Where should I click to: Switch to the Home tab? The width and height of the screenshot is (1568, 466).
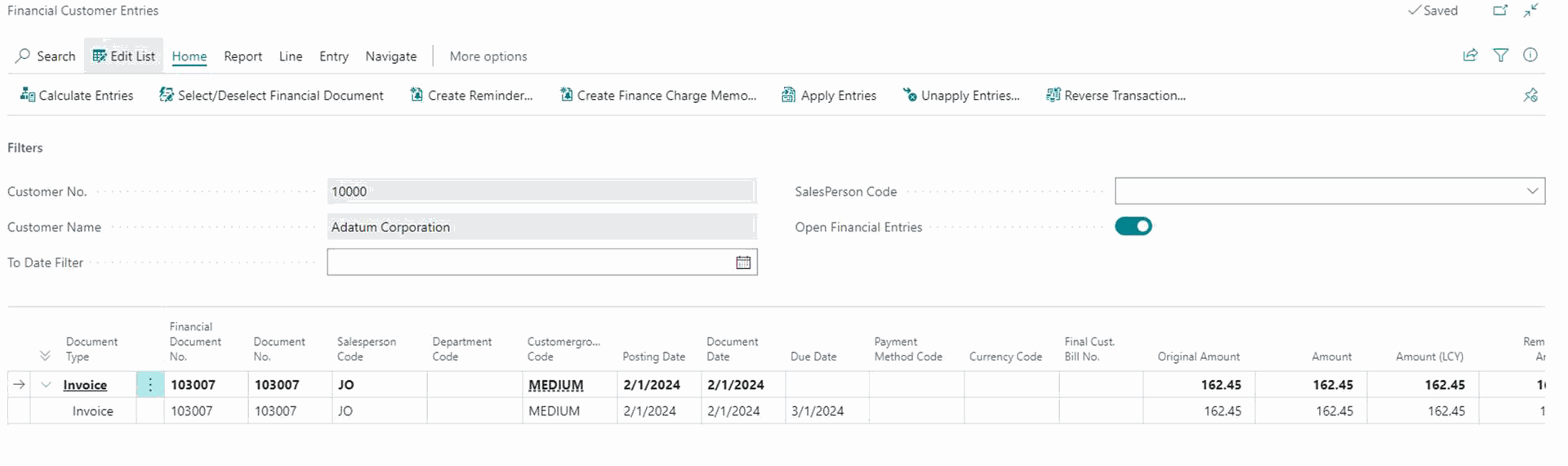tap(189, 56)
